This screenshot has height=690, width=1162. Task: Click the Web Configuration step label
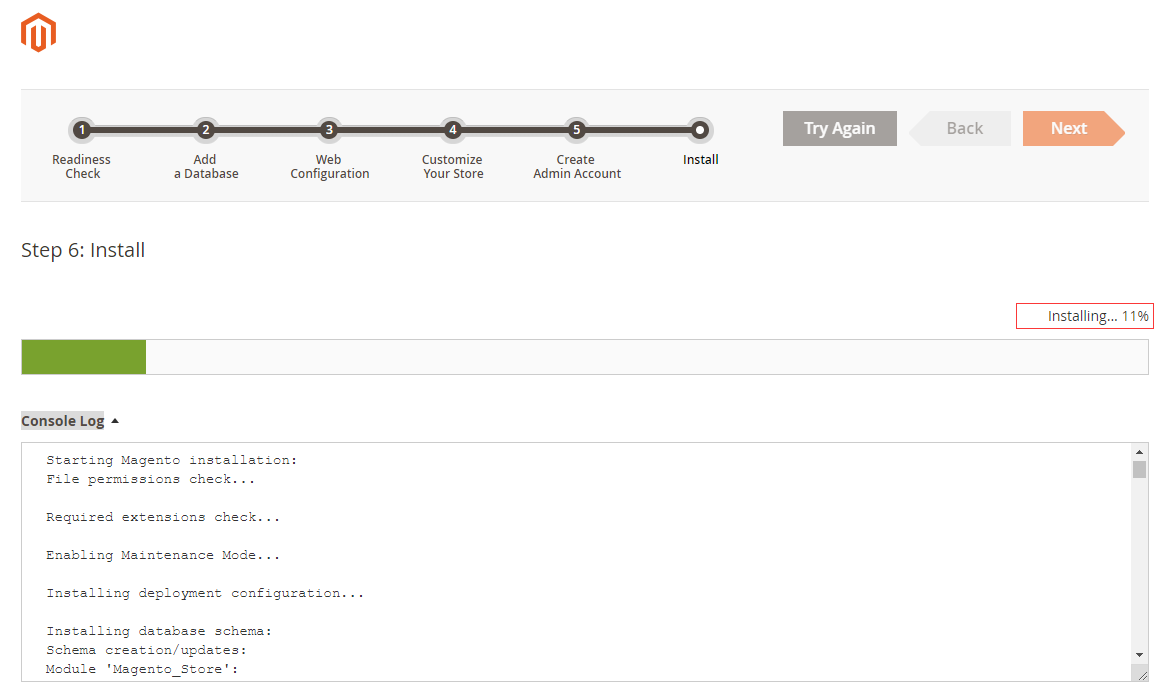pyautogui.click(x=329, y=166)
